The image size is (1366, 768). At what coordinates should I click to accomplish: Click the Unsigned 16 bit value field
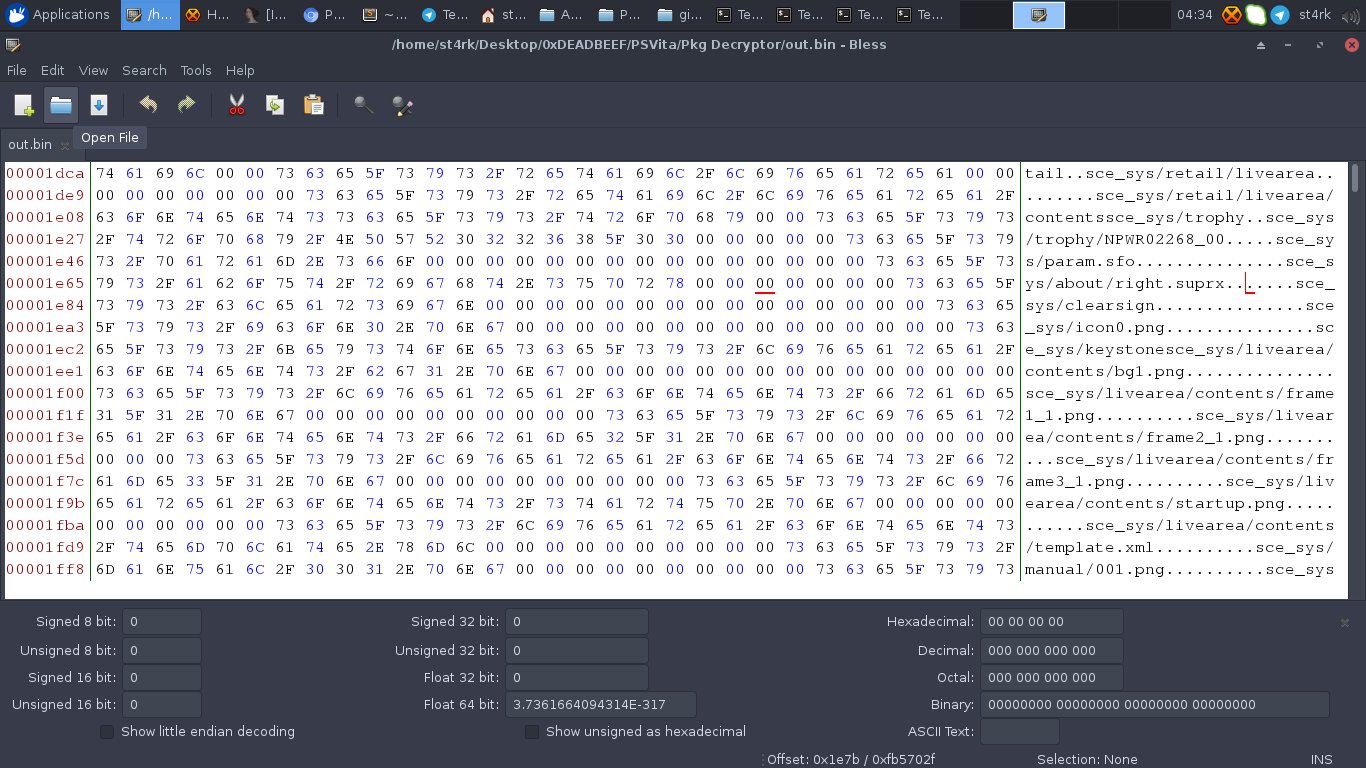pyautogui.click(x=161, y=705)
